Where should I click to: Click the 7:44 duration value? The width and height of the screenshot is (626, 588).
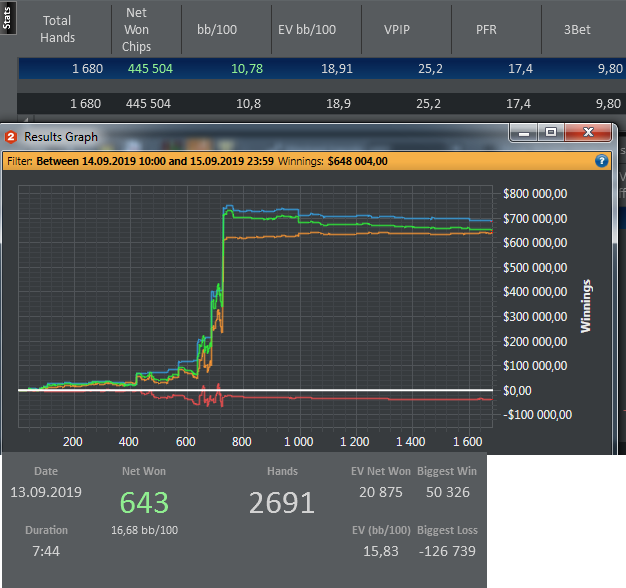[x=46, y=551]
